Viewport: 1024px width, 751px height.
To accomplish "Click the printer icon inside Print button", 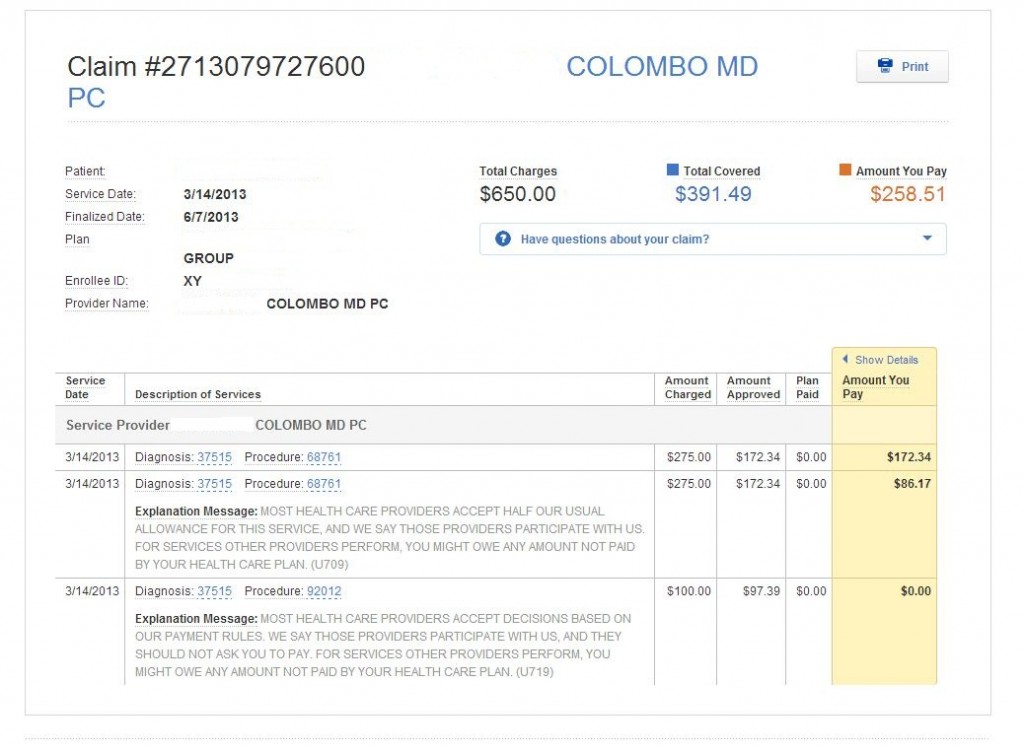I will point(885,67).
